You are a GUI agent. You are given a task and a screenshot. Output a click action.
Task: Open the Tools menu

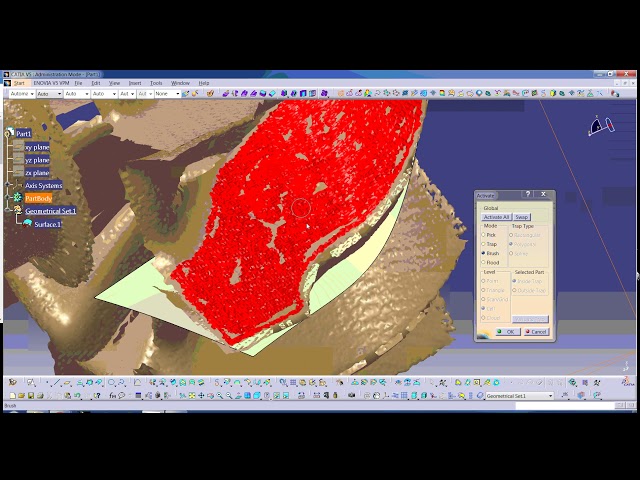point(156,83)
